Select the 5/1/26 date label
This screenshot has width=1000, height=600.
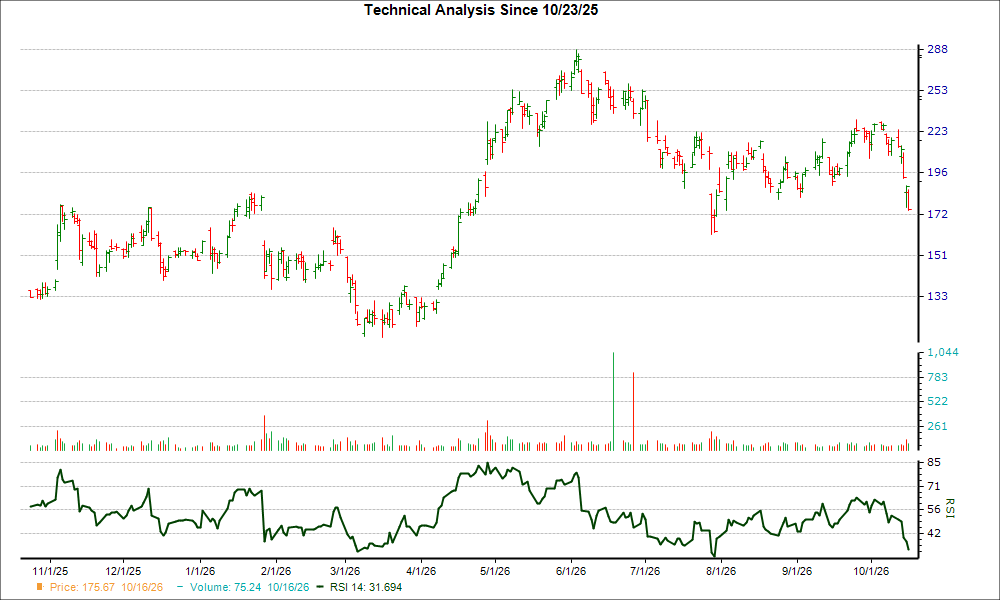tap(495, 571)
